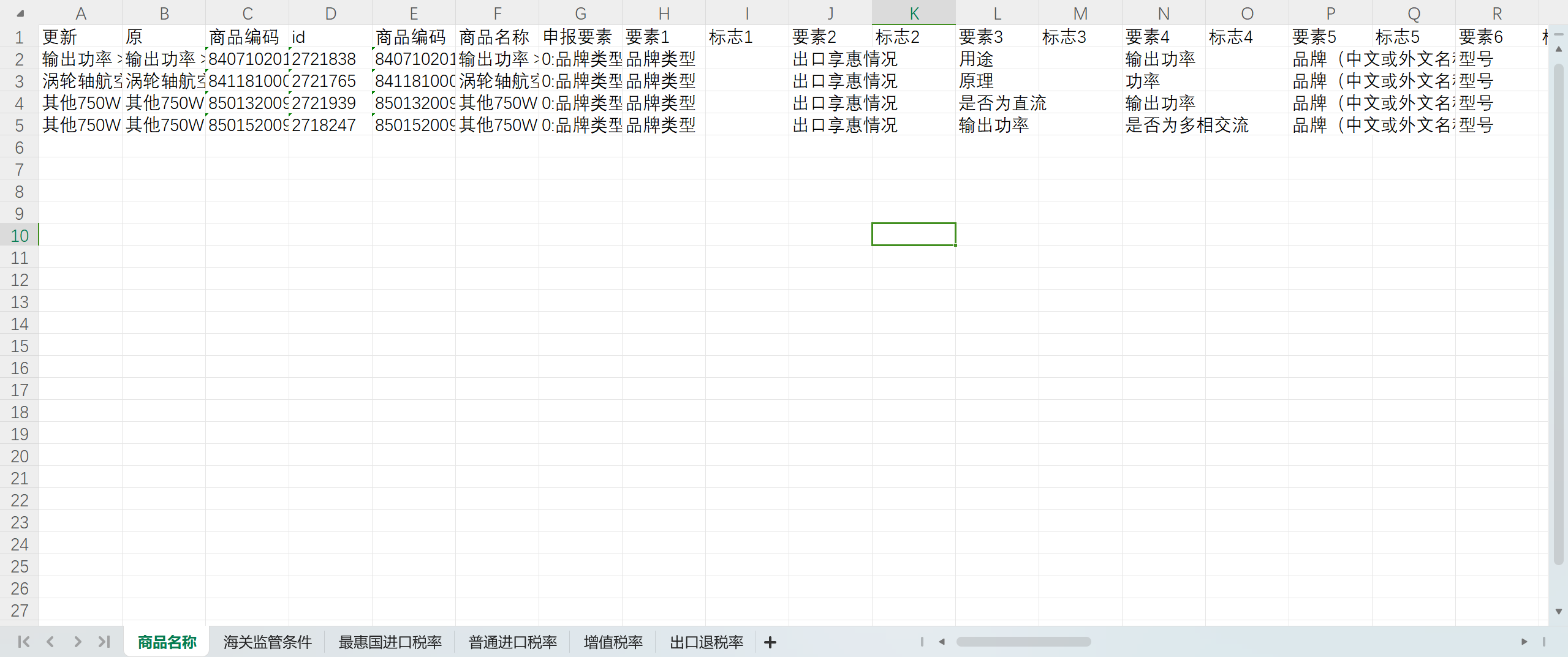1568x657 pixels.
Task: Jump to first sheet with navigation arrow
Action: 24,642
